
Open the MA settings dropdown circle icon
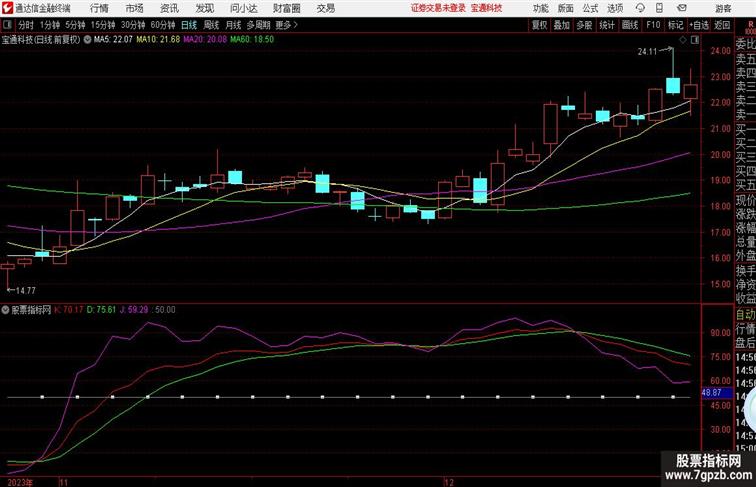(87, 40)
